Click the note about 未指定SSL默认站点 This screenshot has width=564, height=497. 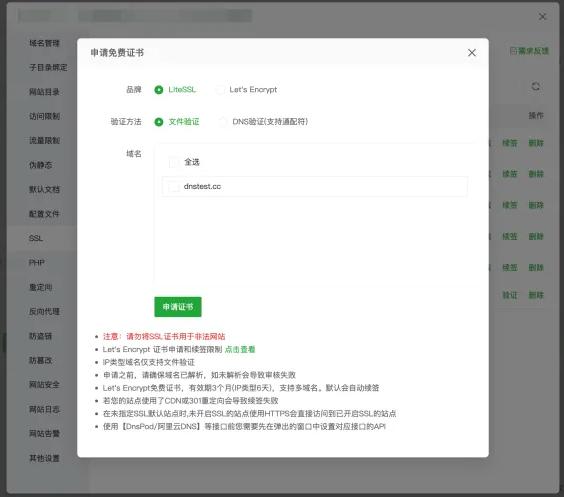[x=250, y=414]
